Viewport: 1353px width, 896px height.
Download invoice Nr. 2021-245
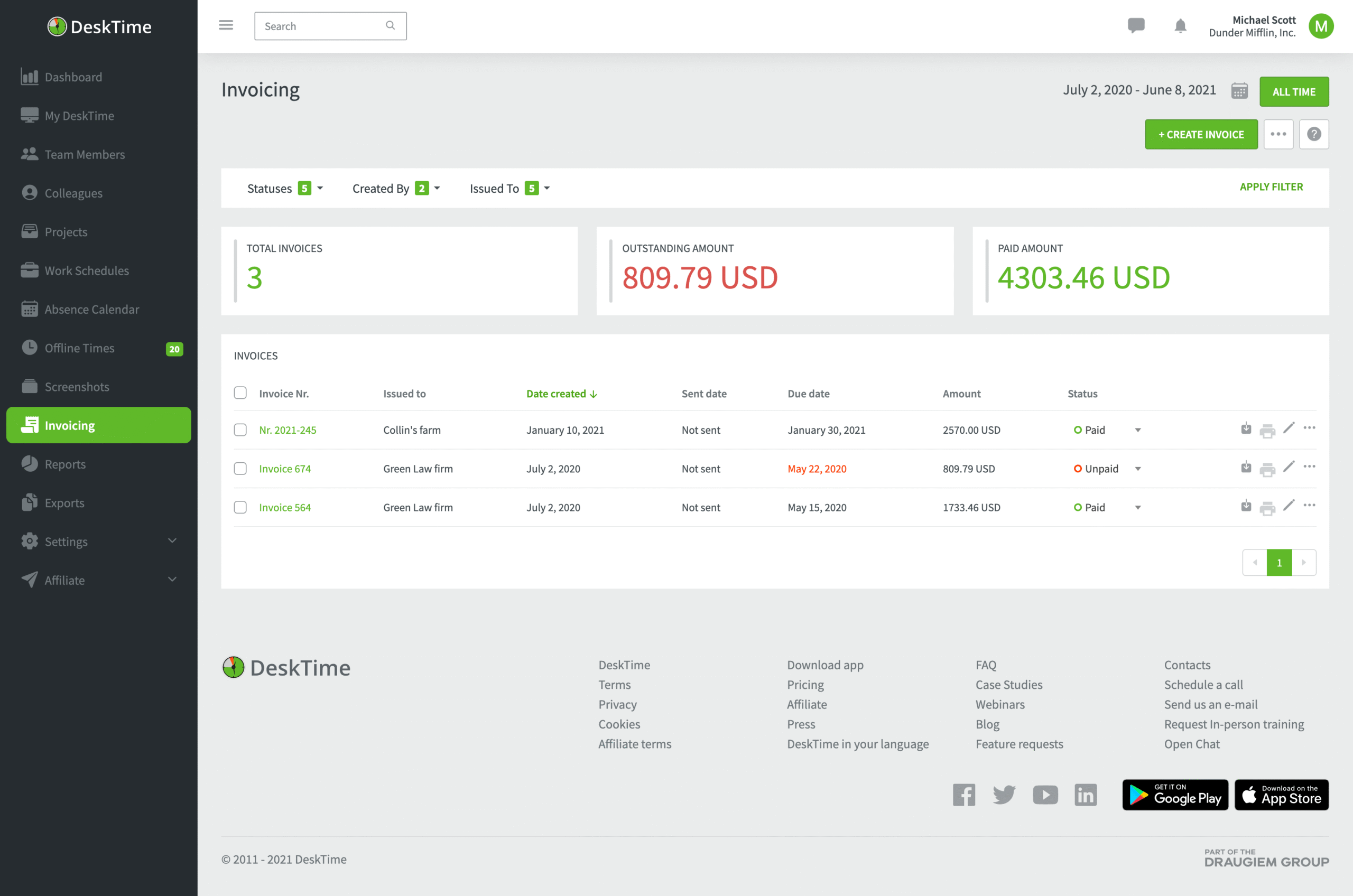click(x=1246, y=428)
